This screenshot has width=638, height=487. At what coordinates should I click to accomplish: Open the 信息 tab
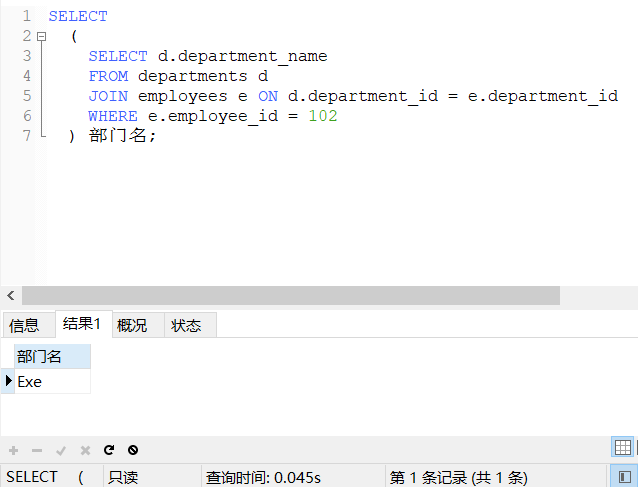pos(24,325)
